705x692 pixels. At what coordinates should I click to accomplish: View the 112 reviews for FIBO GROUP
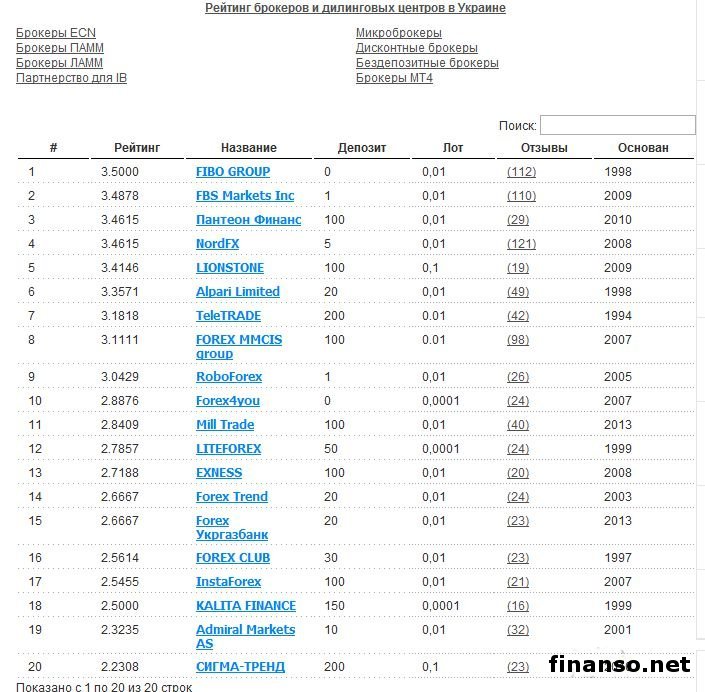pos(521,172)
